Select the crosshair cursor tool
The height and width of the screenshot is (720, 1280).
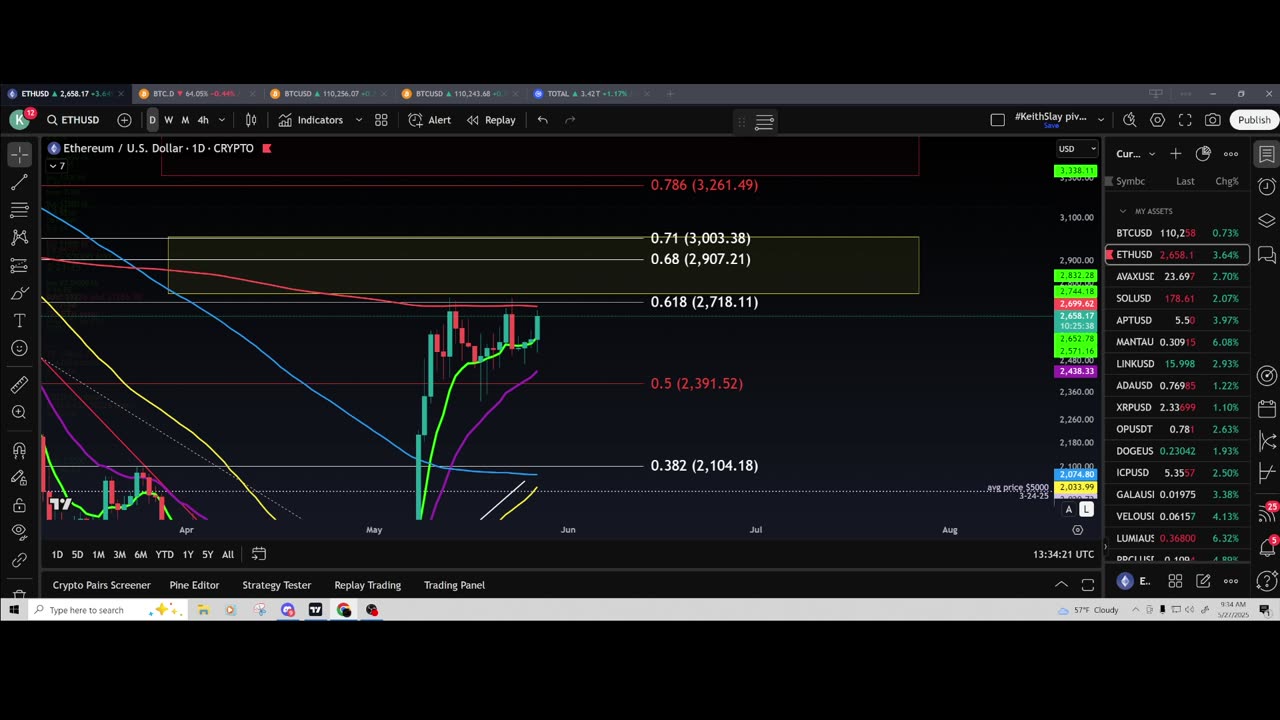tap(19, 155)
